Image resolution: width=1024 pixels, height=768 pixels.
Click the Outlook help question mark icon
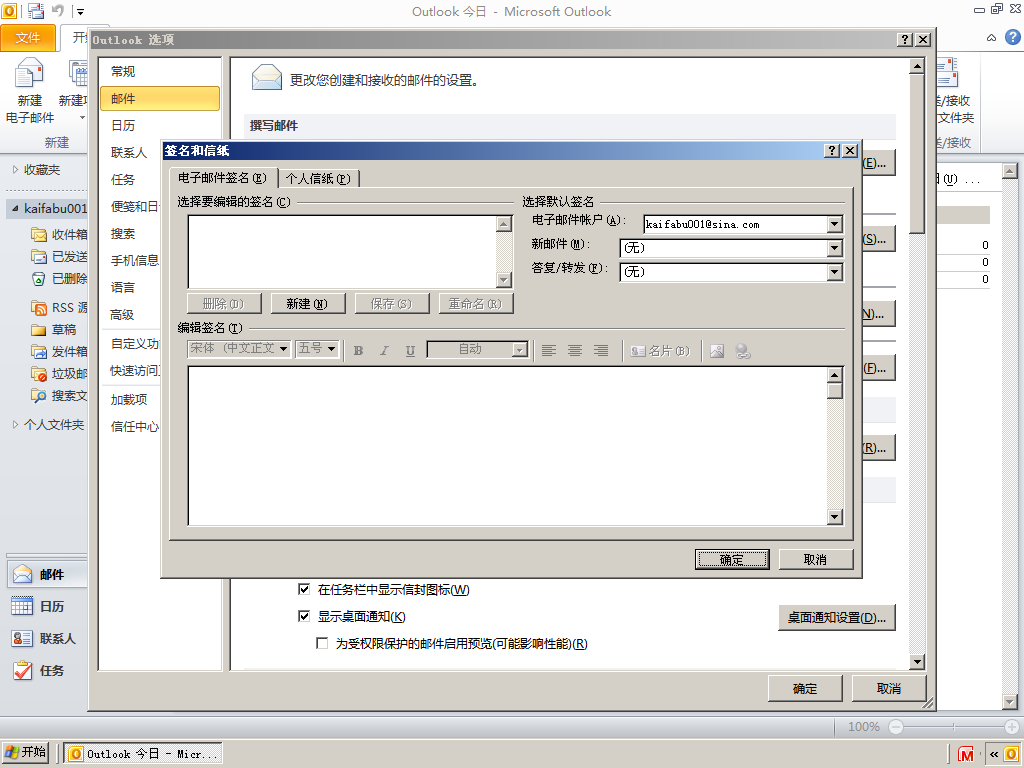pos(1012,37)
